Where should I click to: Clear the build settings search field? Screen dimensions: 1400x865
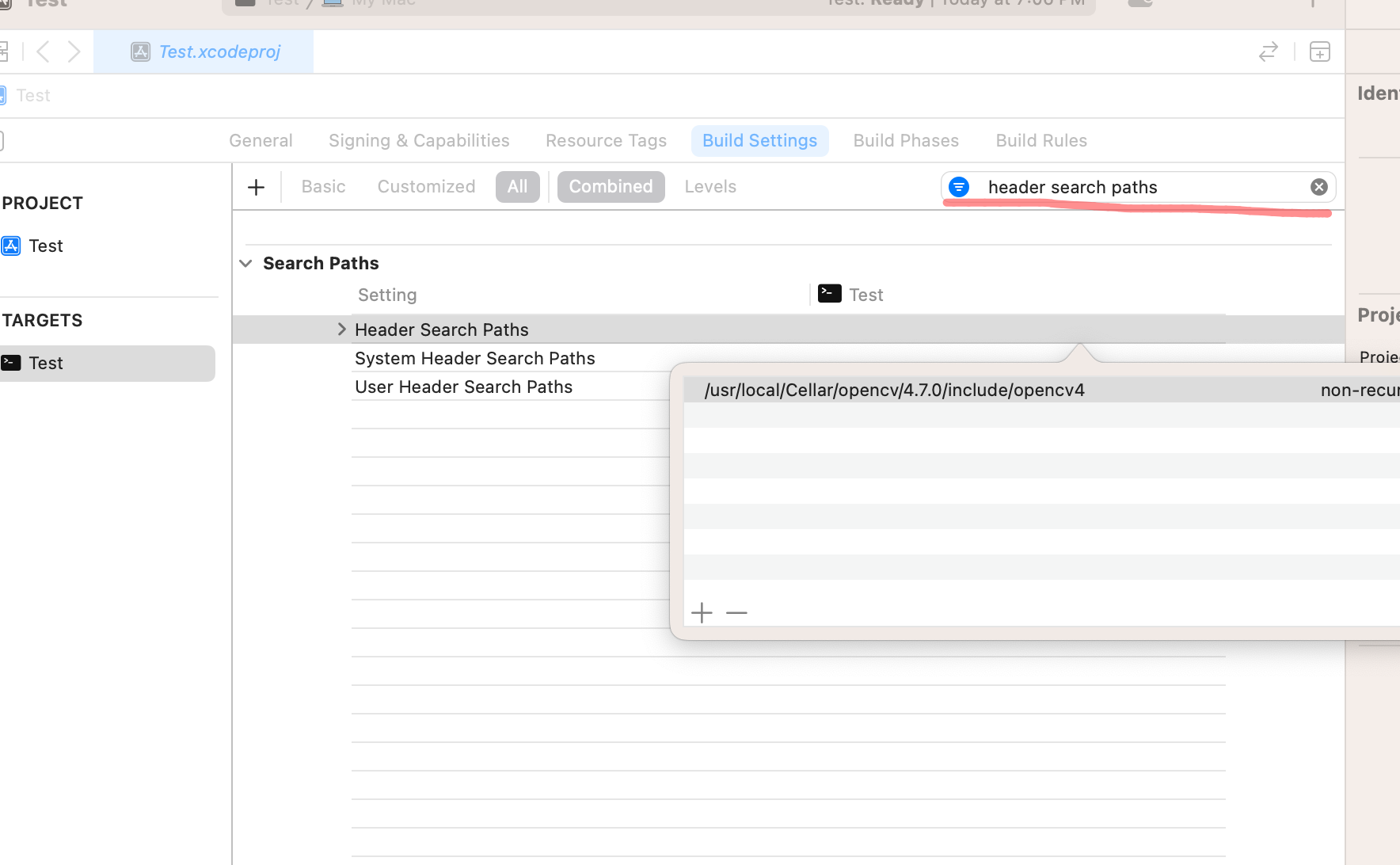point(1319,188)
